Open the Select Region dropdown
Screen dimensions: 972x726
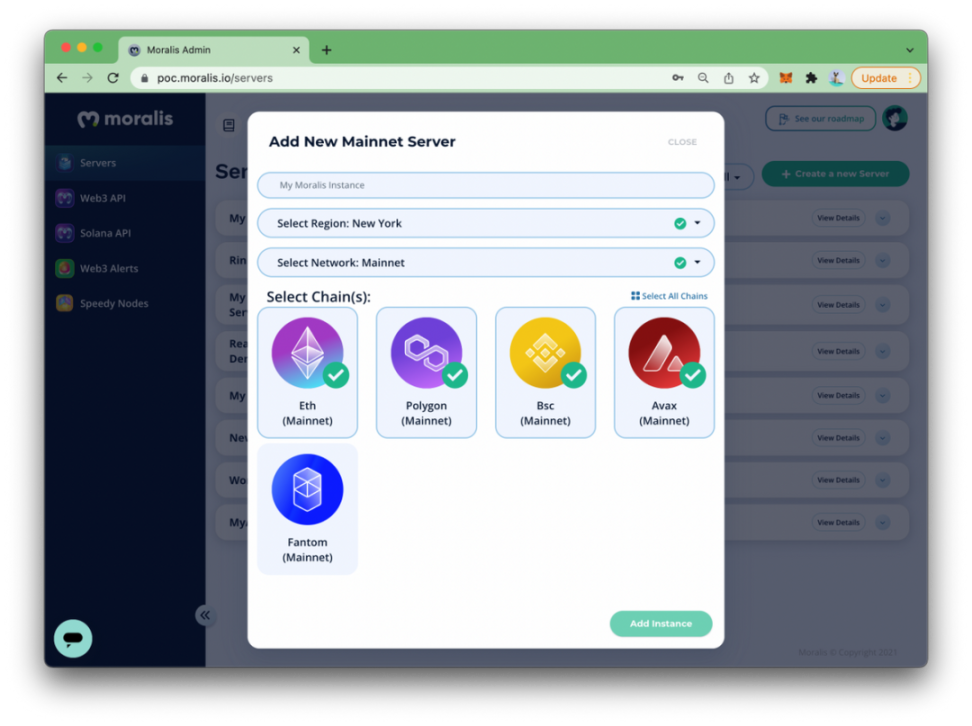click(x=486, y=223)
